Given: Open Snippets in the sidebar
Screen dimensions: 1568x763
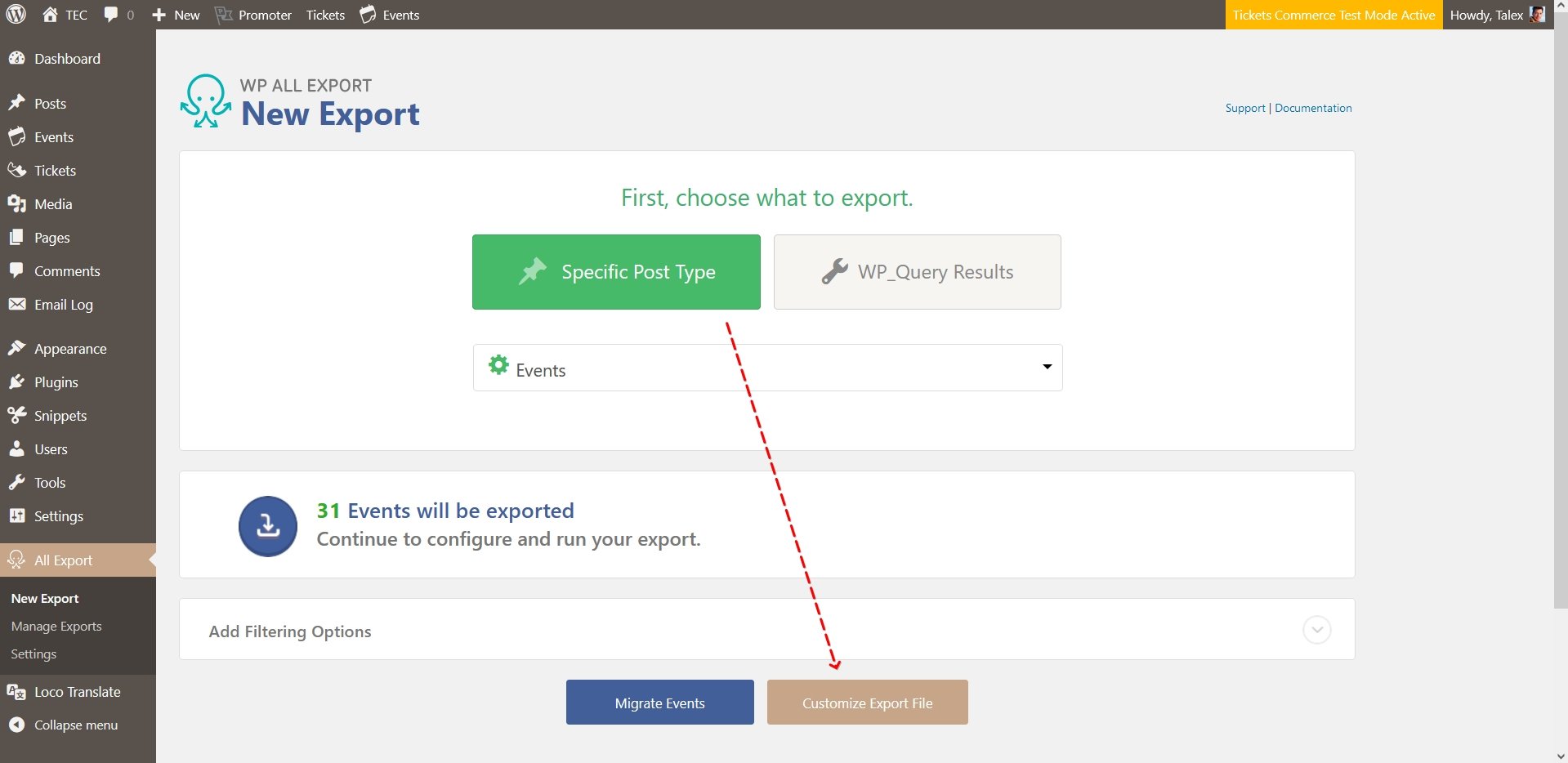Looking at the screenshot, I should (60, 416).
